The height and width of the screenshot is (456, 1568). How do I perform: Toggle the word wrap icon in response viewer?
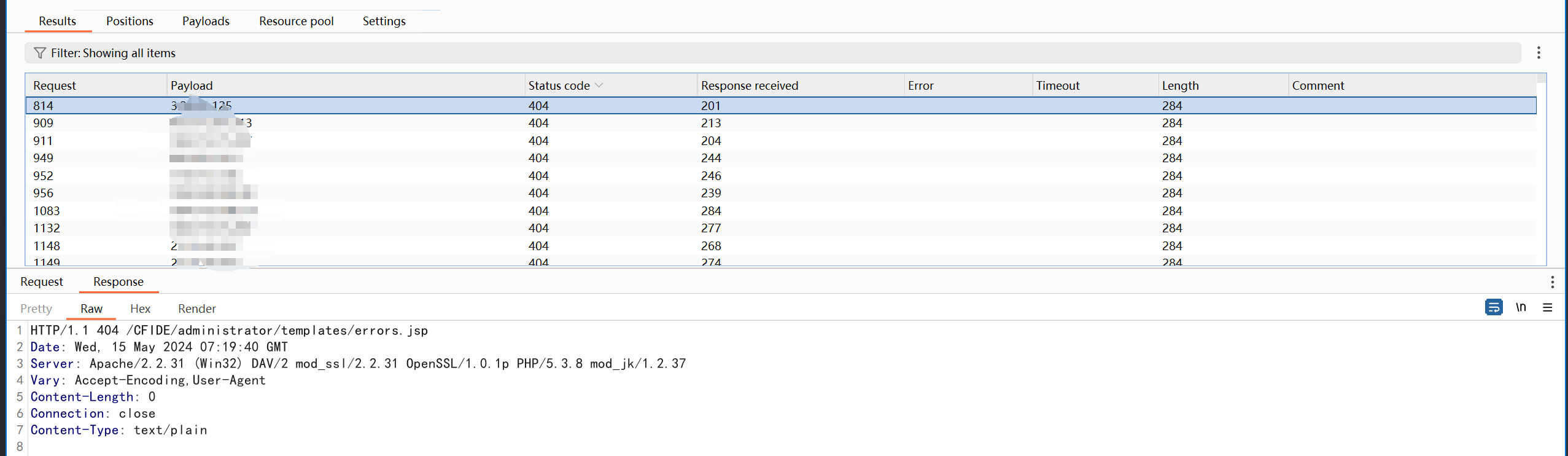(1493, 307)
